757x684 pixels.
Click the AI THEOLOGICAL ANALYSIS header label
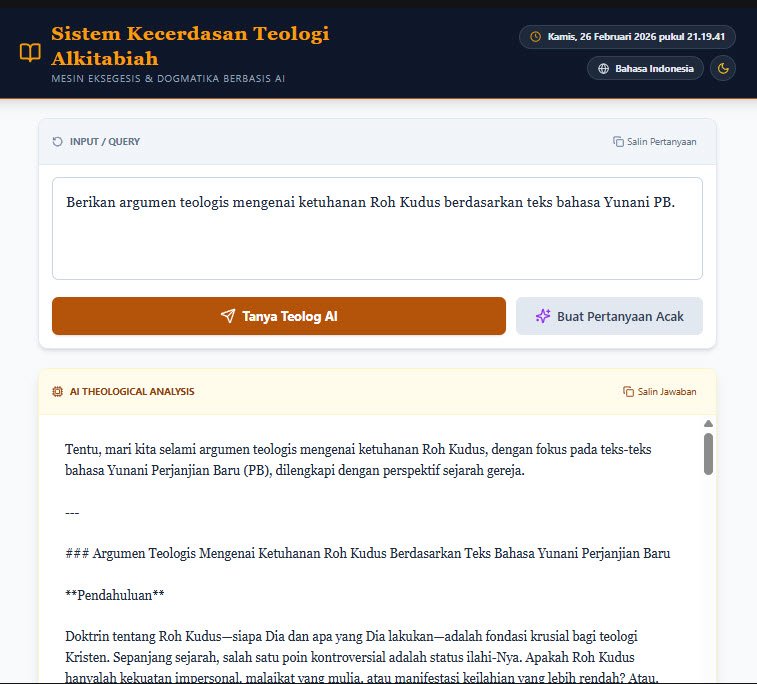[x=132, y=391]
